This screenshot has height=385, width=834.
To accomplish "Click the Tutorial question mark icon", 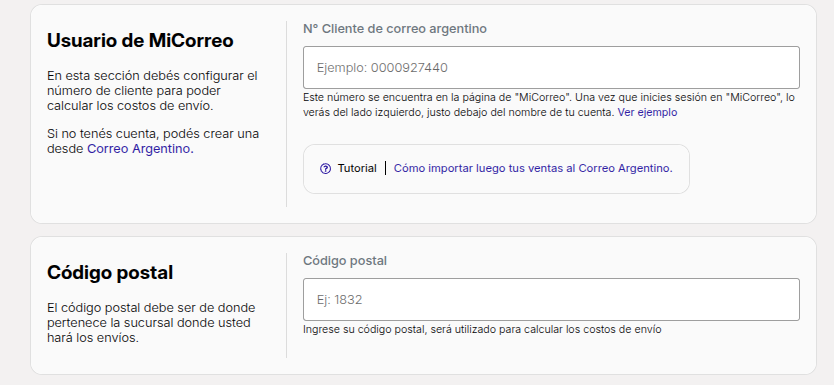I will [x=326, y=169].
